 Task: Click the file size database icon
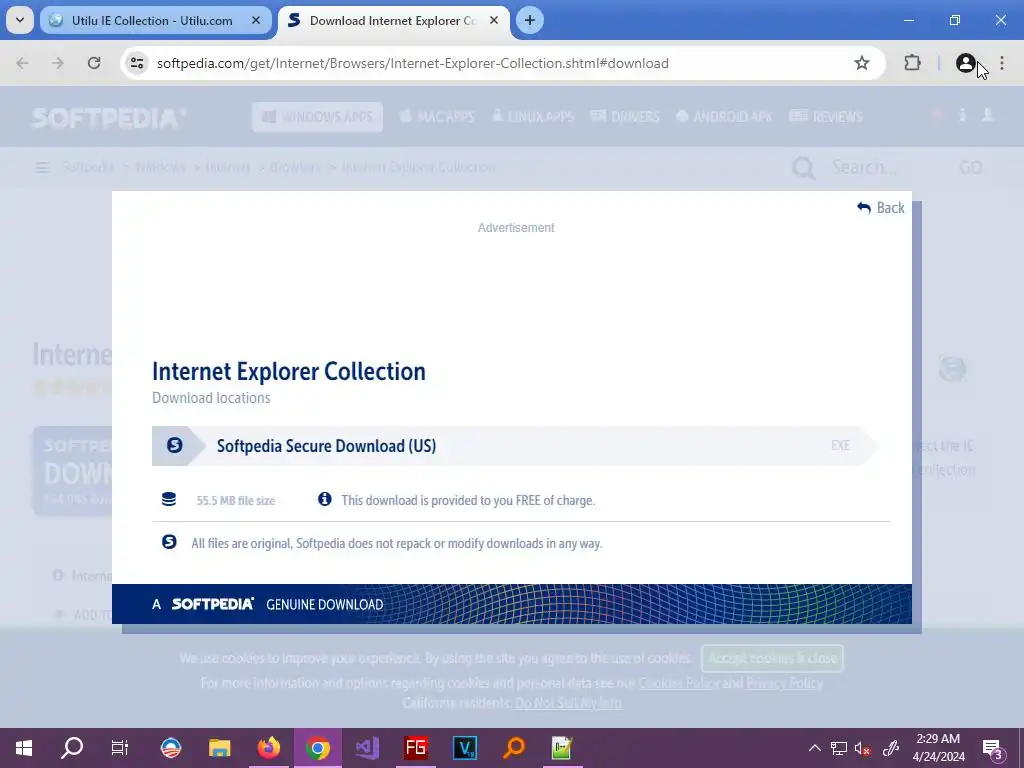tap(168, 500)
